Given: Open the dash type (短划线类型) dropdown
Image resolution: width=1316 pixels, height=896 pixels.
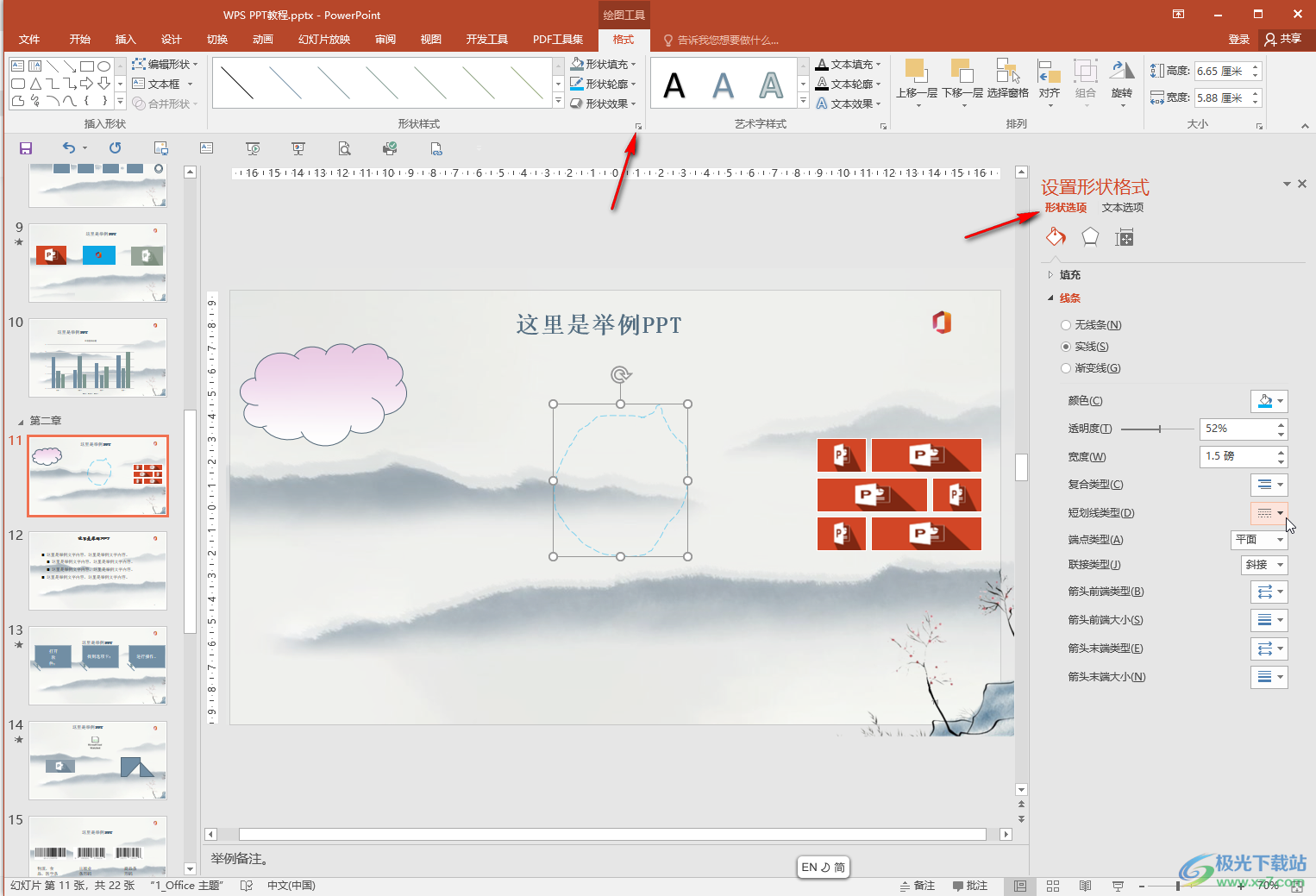Looking at the screenshot, I should pyautogui.click(x=1269, y=513).
